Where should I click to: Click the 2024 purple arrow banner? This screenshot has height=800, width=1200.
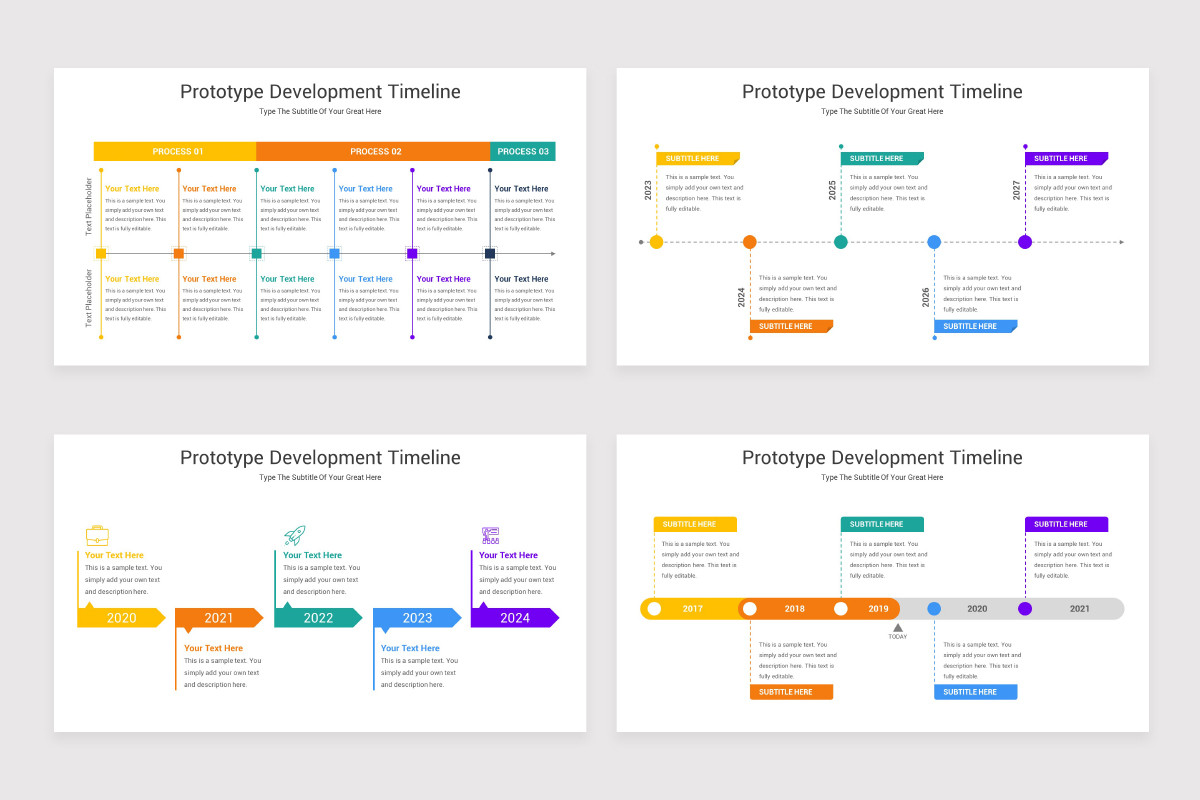pos(514,618)
